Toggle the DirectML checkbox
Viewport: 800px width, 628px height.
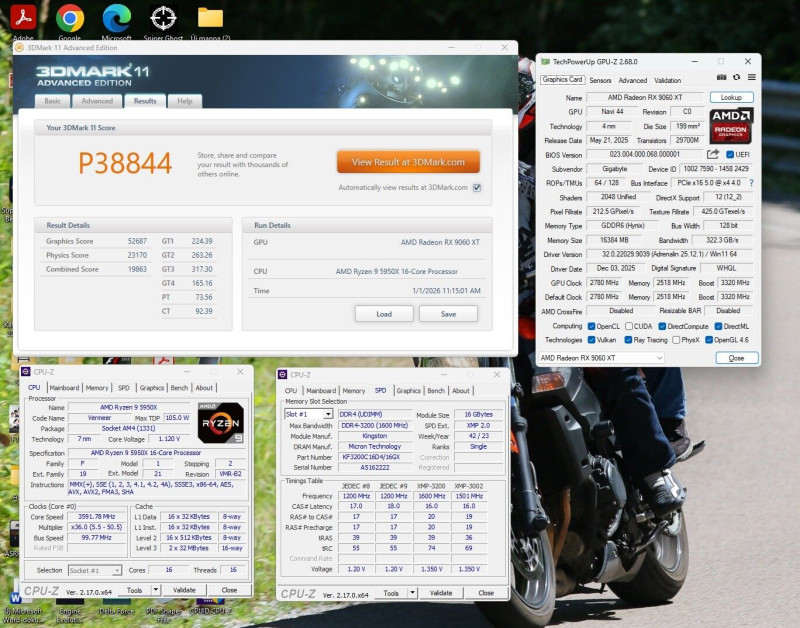click(718, 326)
